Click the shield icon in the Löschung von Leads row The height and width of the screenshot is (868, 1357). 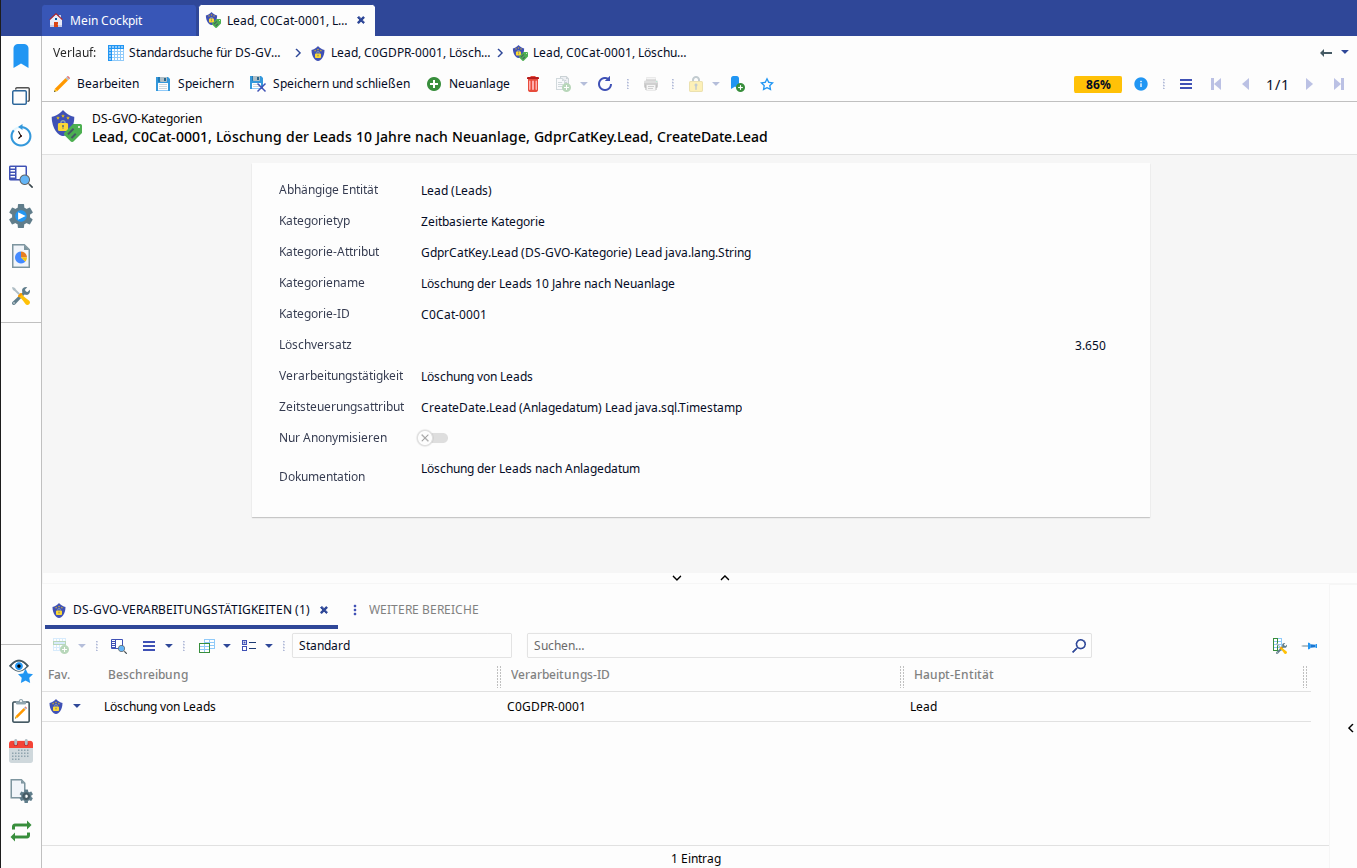click(56, 707)
